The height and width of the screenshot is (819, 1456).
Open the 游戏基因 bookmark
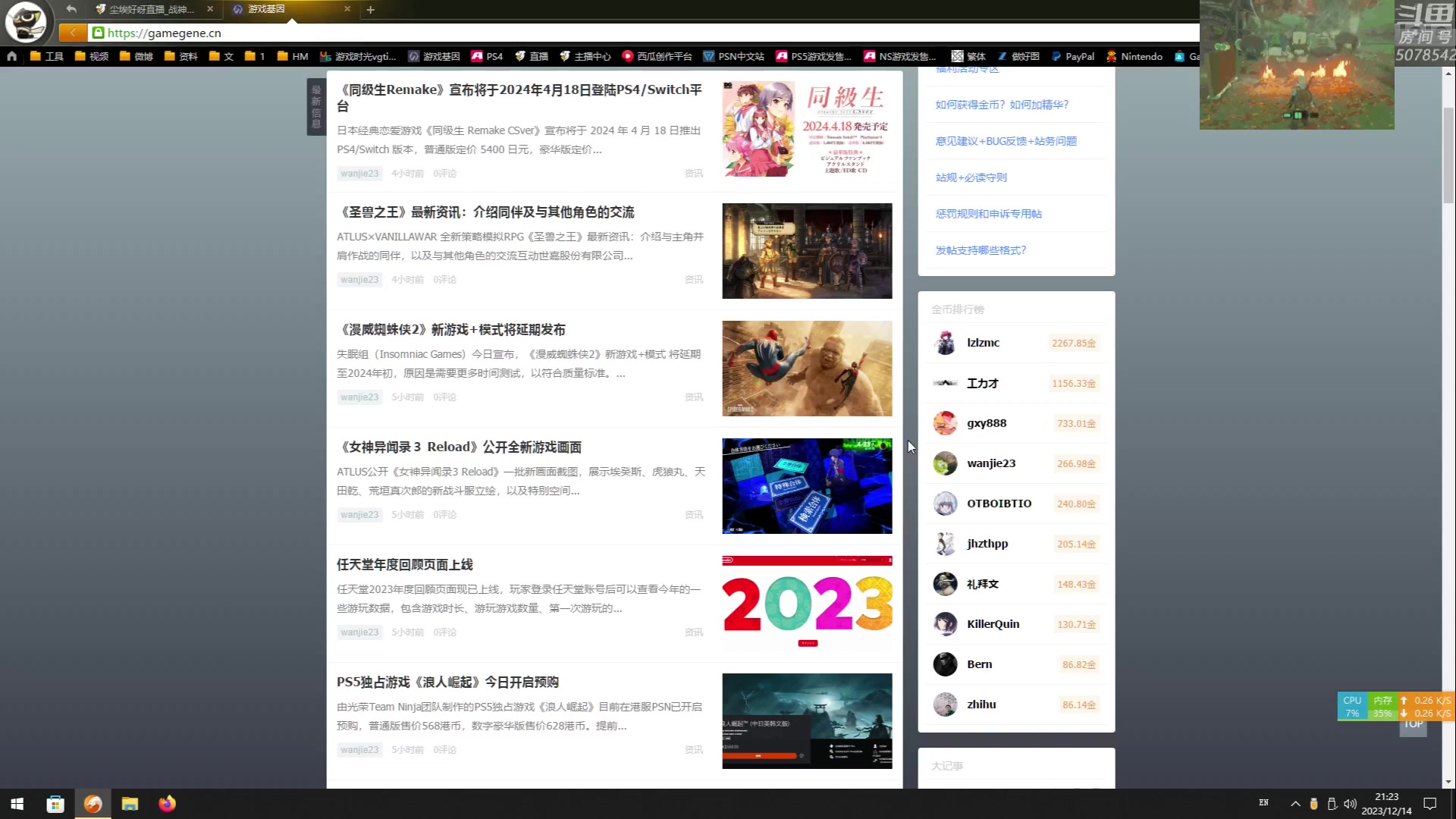tap(435, 56)
